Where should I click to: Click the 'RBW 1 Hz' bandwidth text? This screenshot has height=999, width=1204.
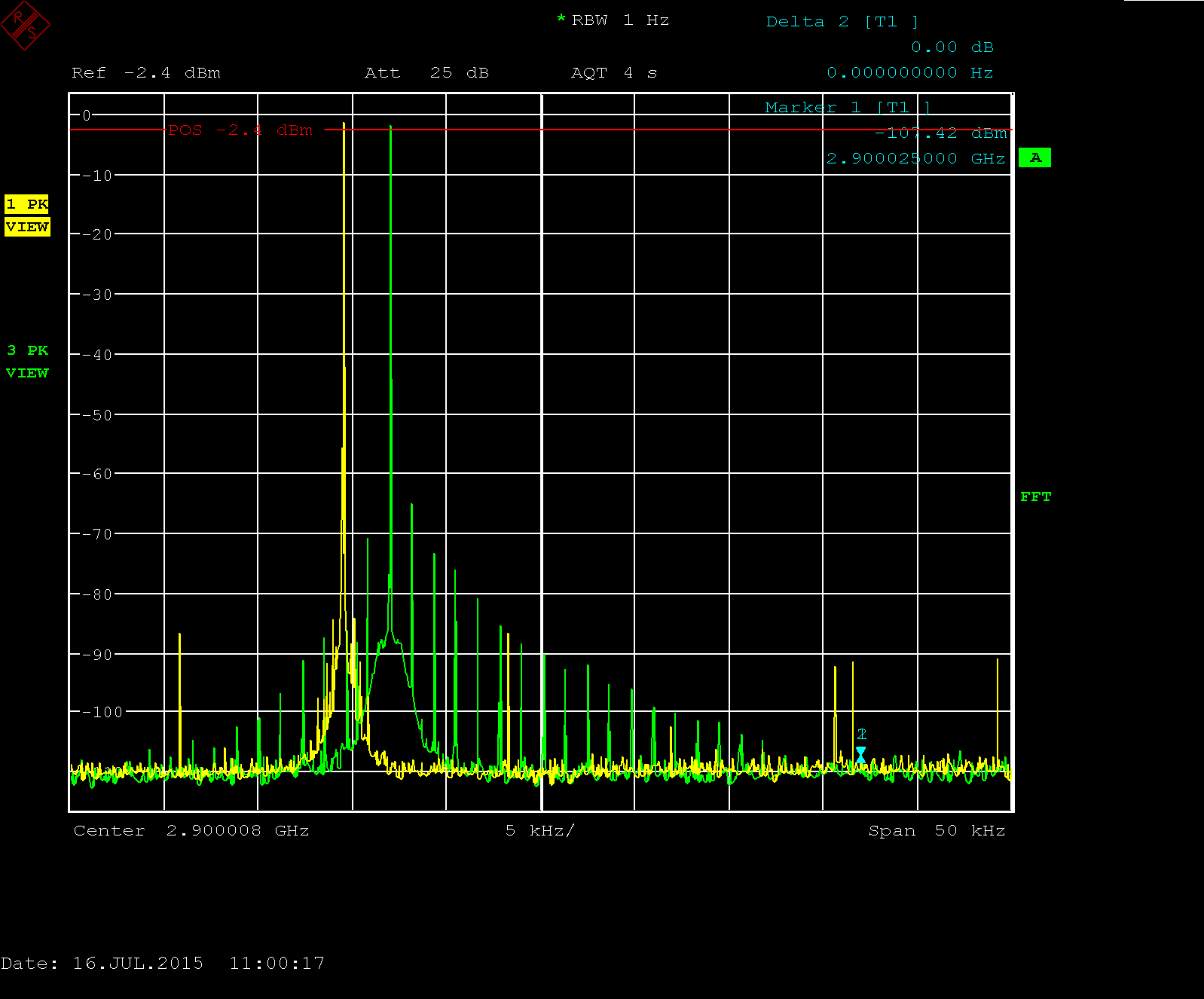click(620, 20)
